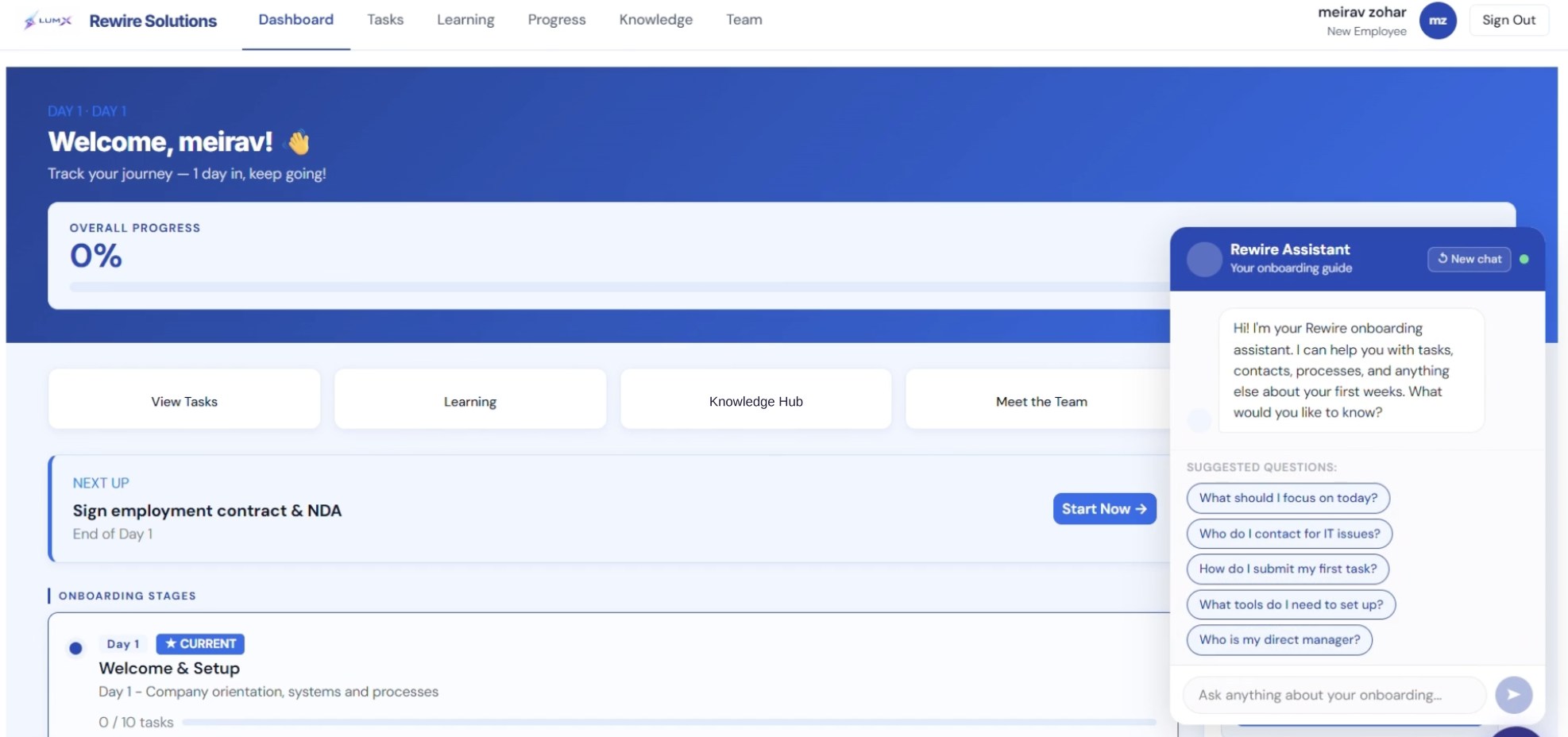This screenshot has width=1568, height=737.
Task: Open the Knowledge Hub card
Action: [x=756, y=399]
